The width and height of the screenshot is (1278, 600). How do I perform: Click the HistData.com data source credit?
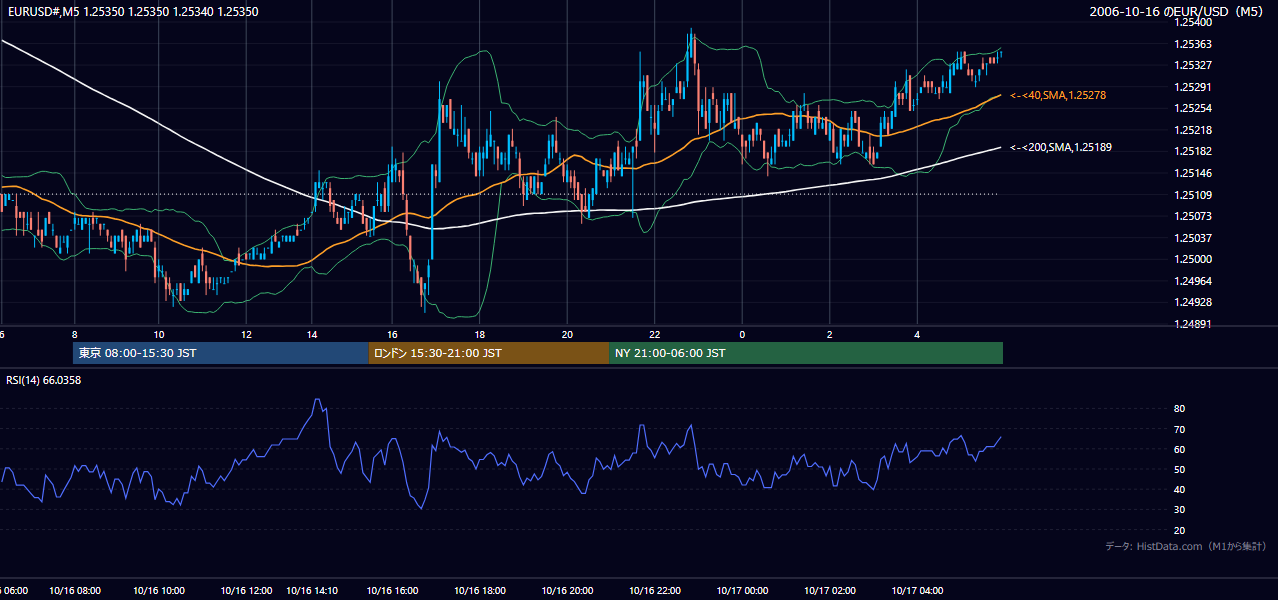point(1185,546)
